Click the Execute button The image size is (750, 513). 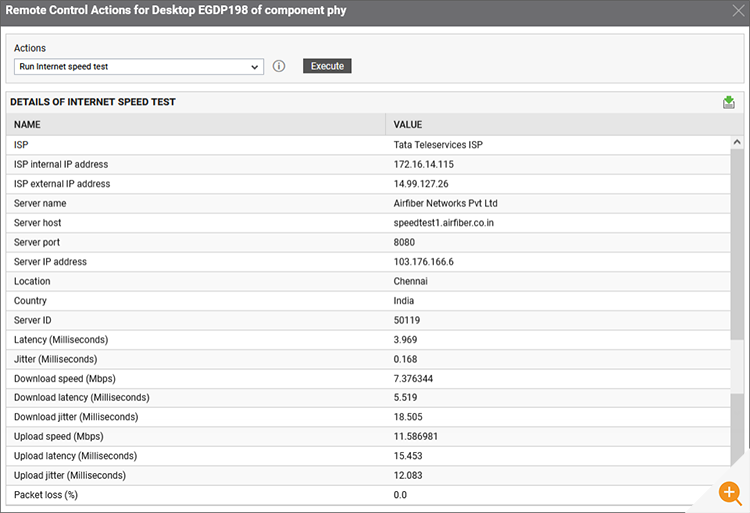click(327, 66)
